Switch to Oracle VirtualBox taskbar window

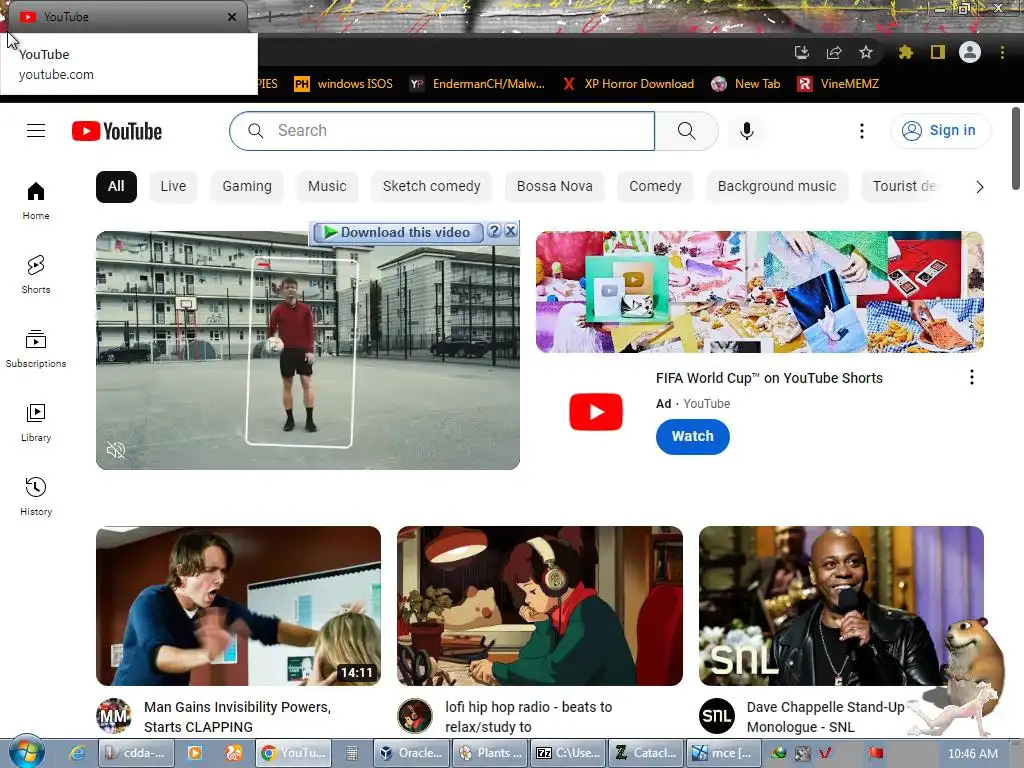(411, 753)
